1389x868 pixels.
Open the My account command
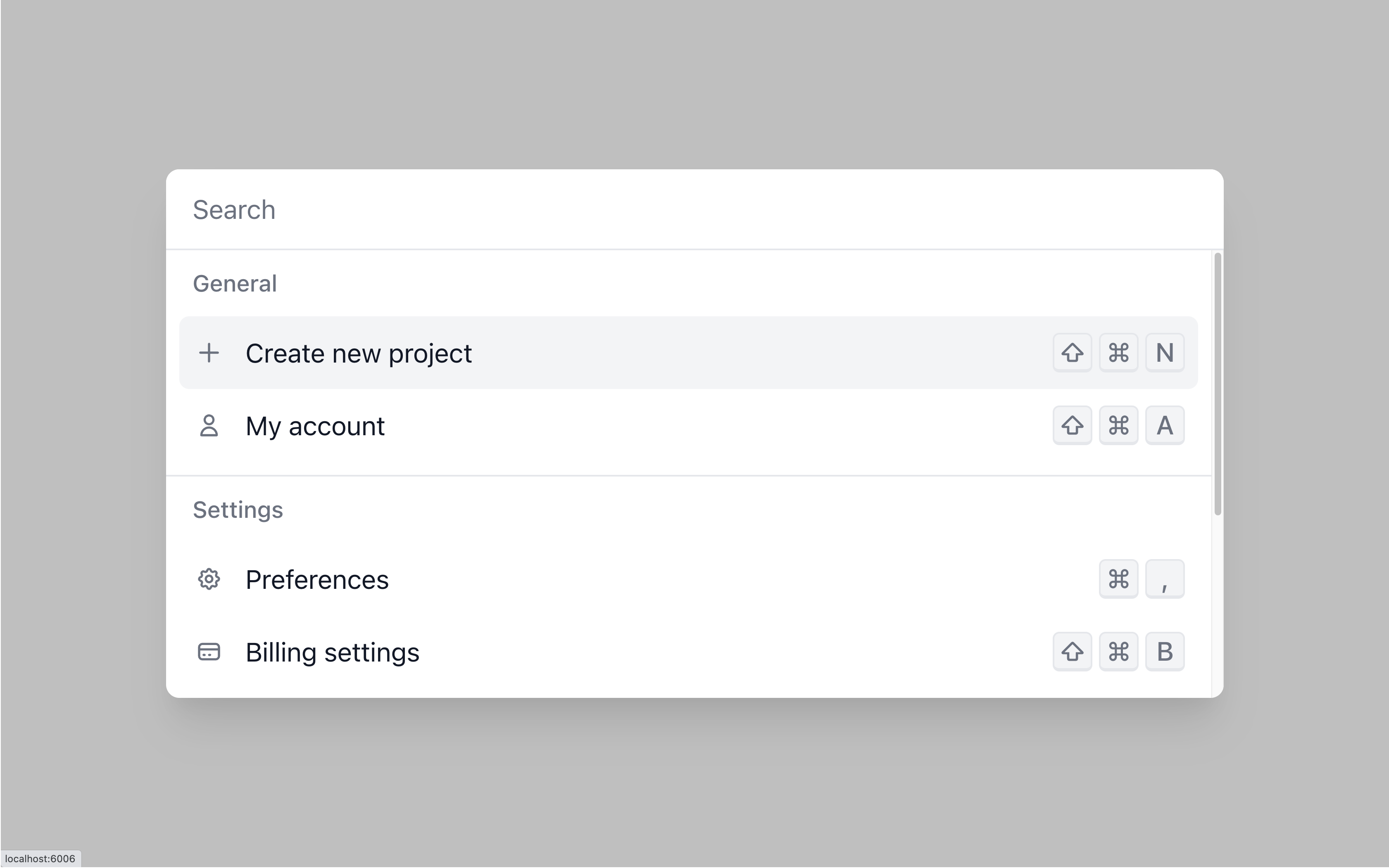click(688, 425)
